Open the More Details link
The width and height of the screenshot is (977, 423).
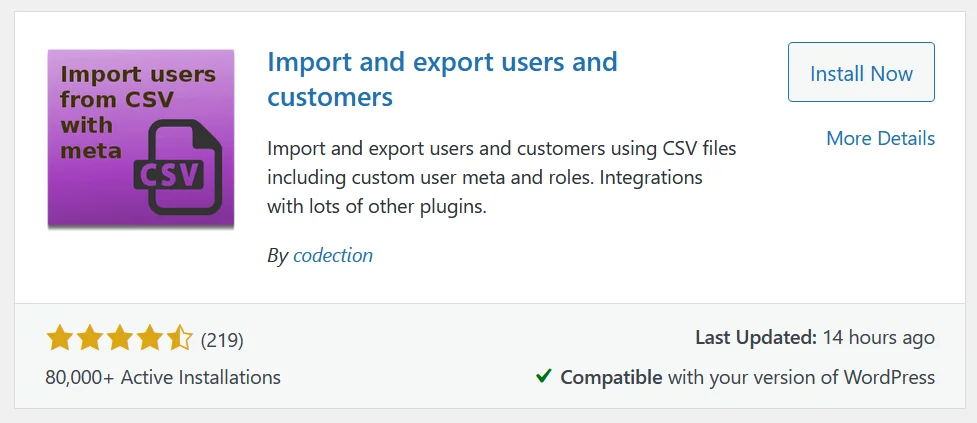click(x=880, y=138)
